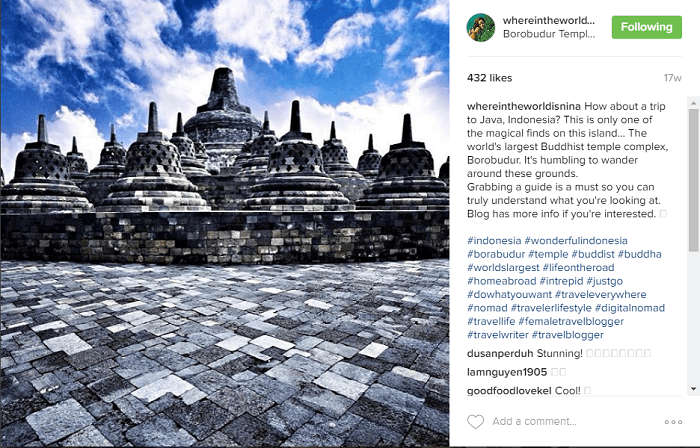Screen dimensions: 700x448
Task: Open whereintheworld username in header
Action: (x=549, y=21)
